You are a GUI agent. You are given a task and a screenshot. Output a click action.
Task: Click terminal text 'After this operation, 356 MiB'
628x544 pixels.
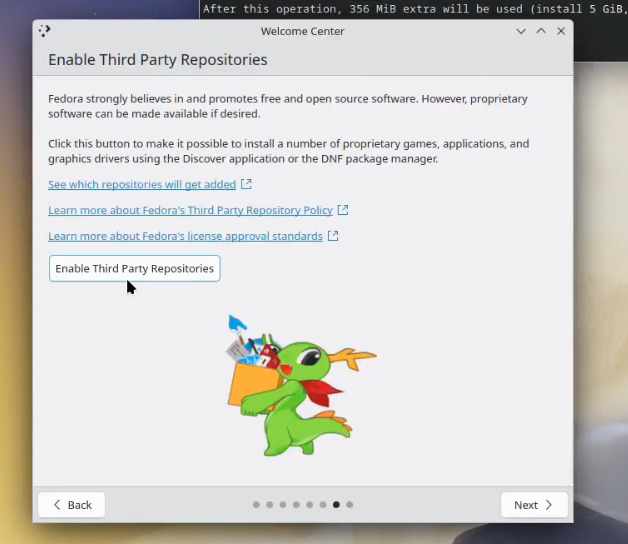coord(302,9)
